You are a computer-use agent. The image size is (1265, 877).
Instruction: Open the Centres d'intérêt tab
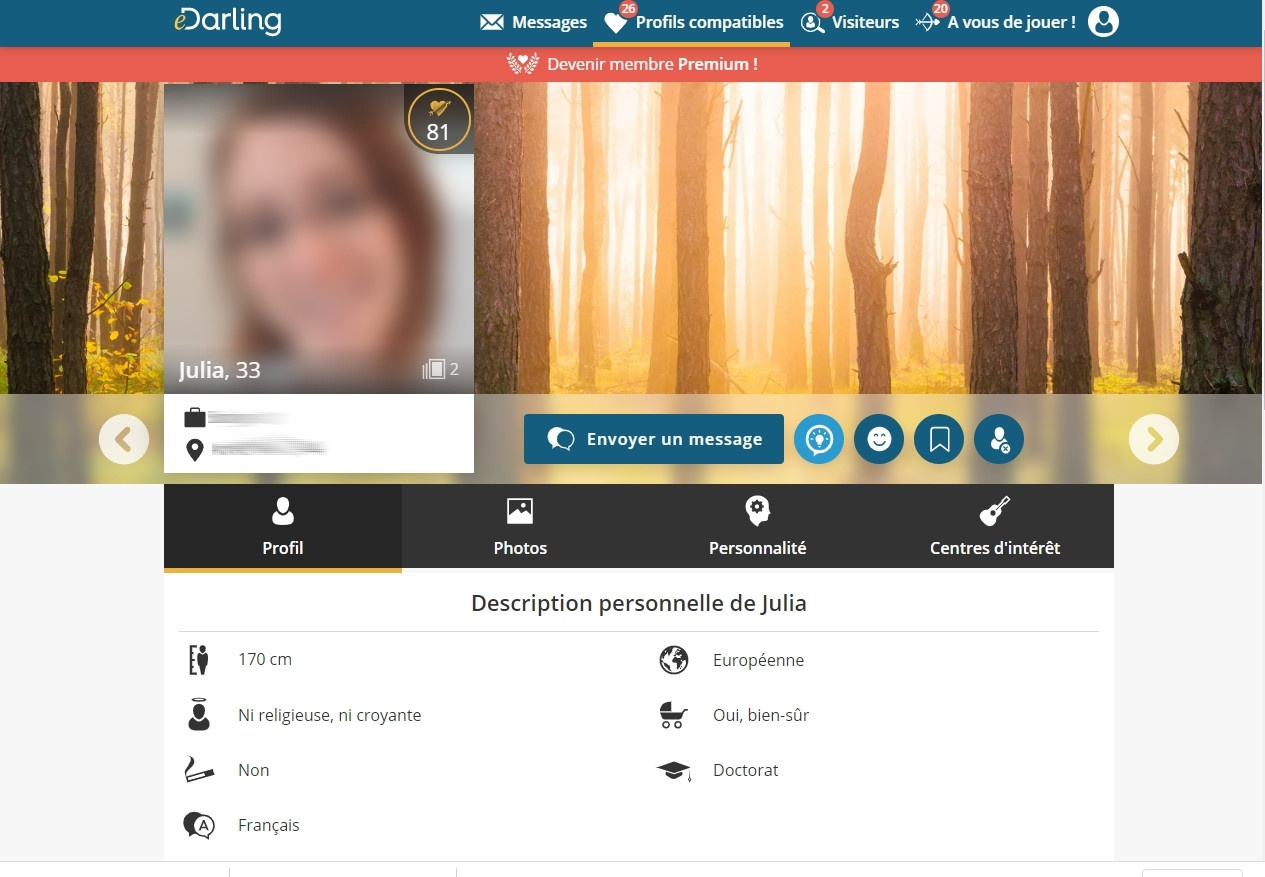pyautogui.click(x=994, y=527)
